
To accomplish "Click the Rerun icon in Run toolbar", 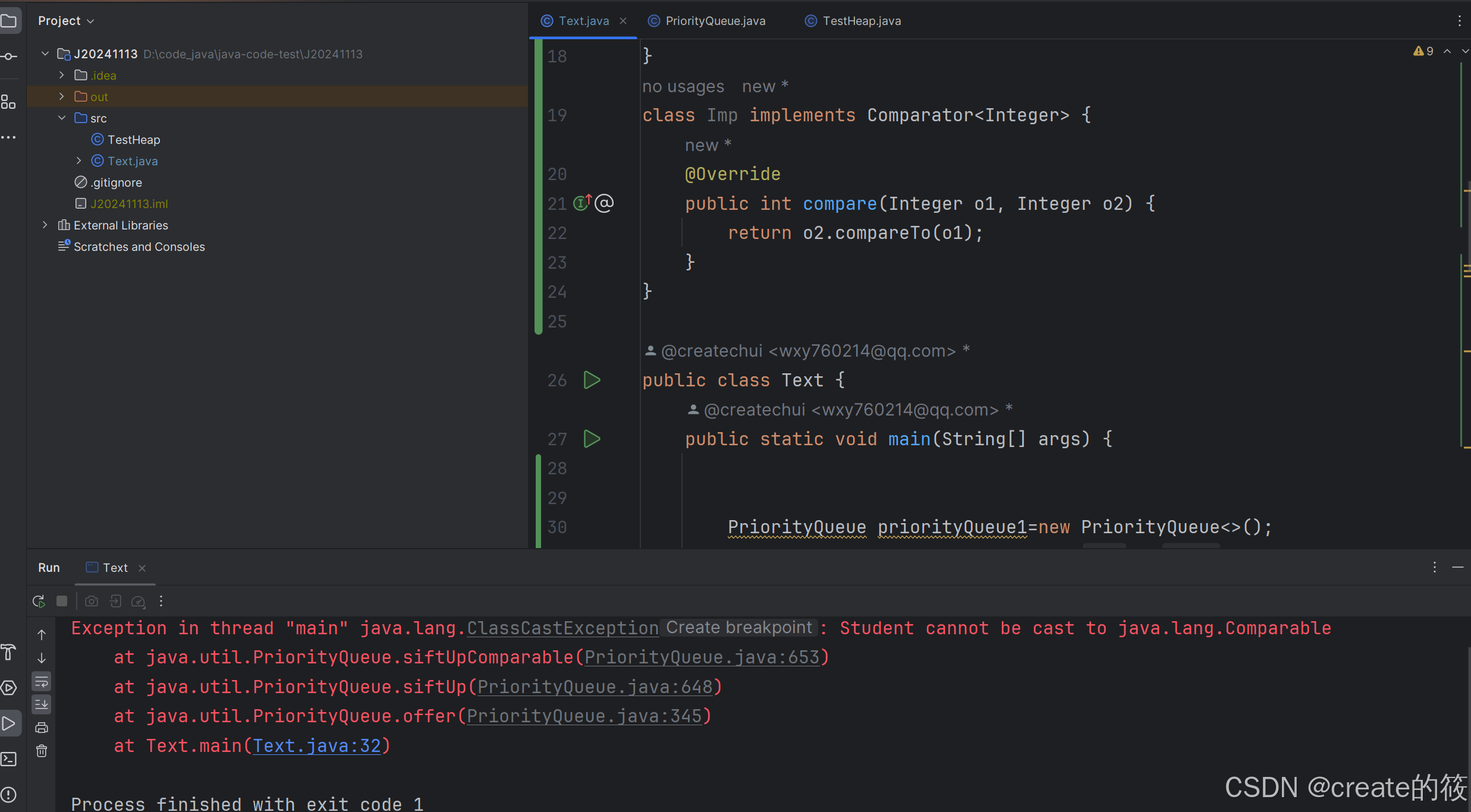I will (x=39, y=602).
